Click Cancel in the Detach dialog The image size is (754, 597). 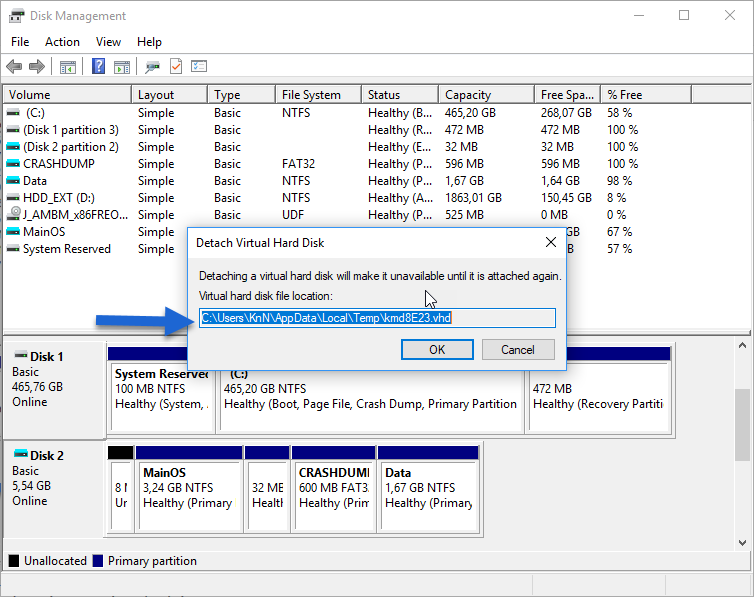point(518,349)
